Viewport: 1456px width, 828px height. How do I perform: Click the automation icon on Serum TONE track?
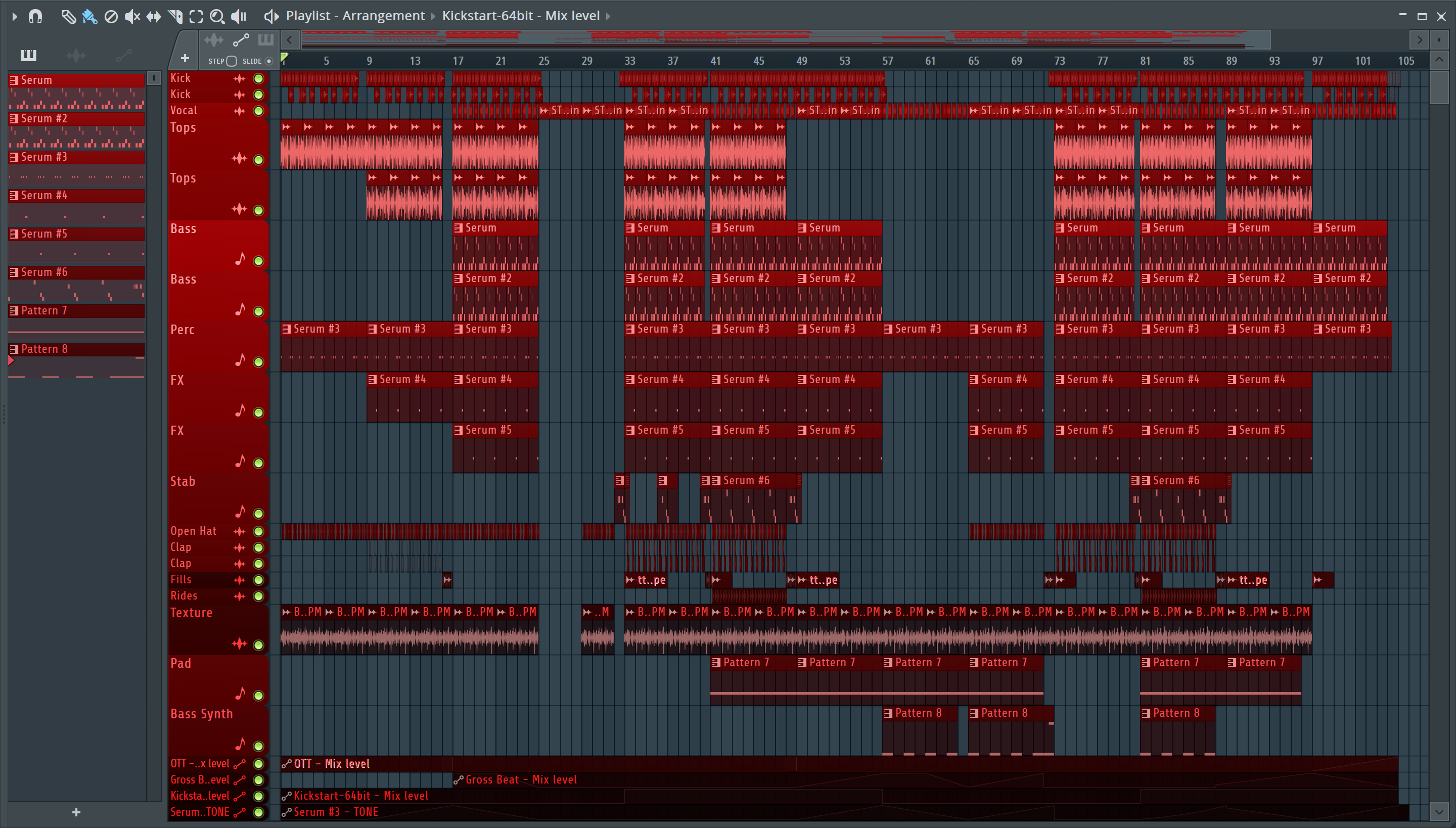click(x=240, y=812)
